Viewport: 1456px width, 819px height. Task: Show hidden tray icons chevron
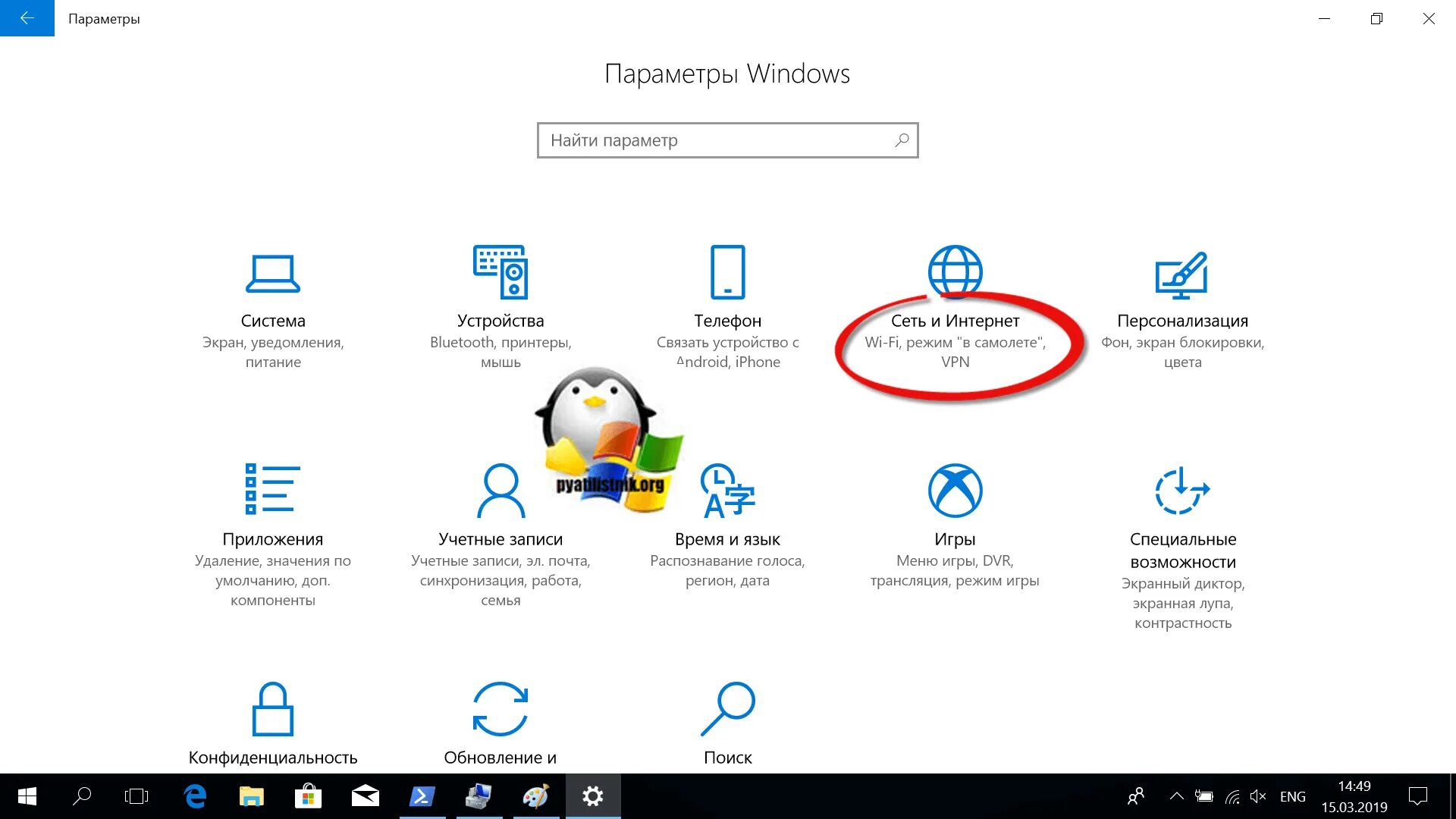pos(1176,796)
